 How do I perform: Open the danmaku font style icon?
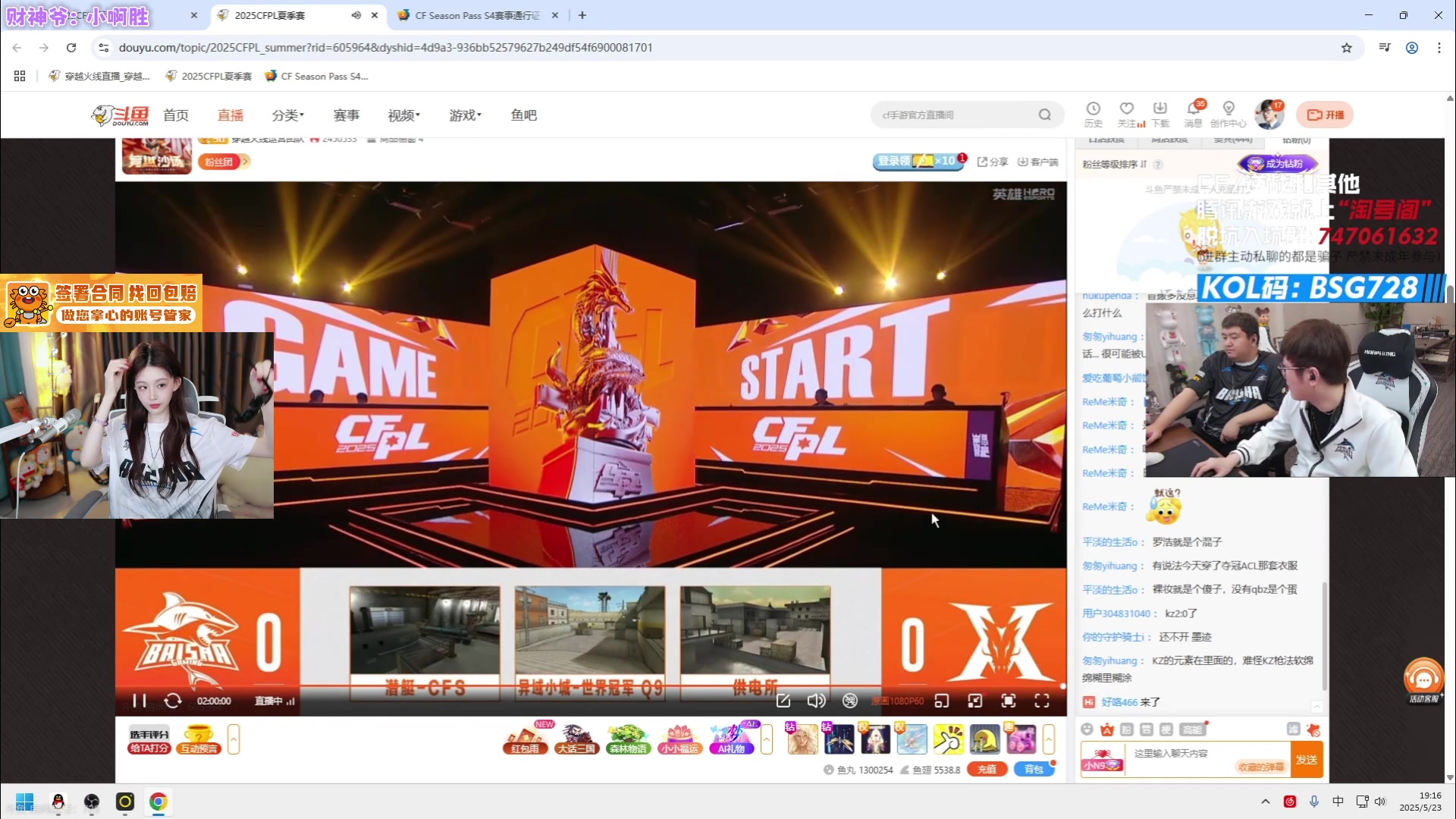click(1107, 730)
